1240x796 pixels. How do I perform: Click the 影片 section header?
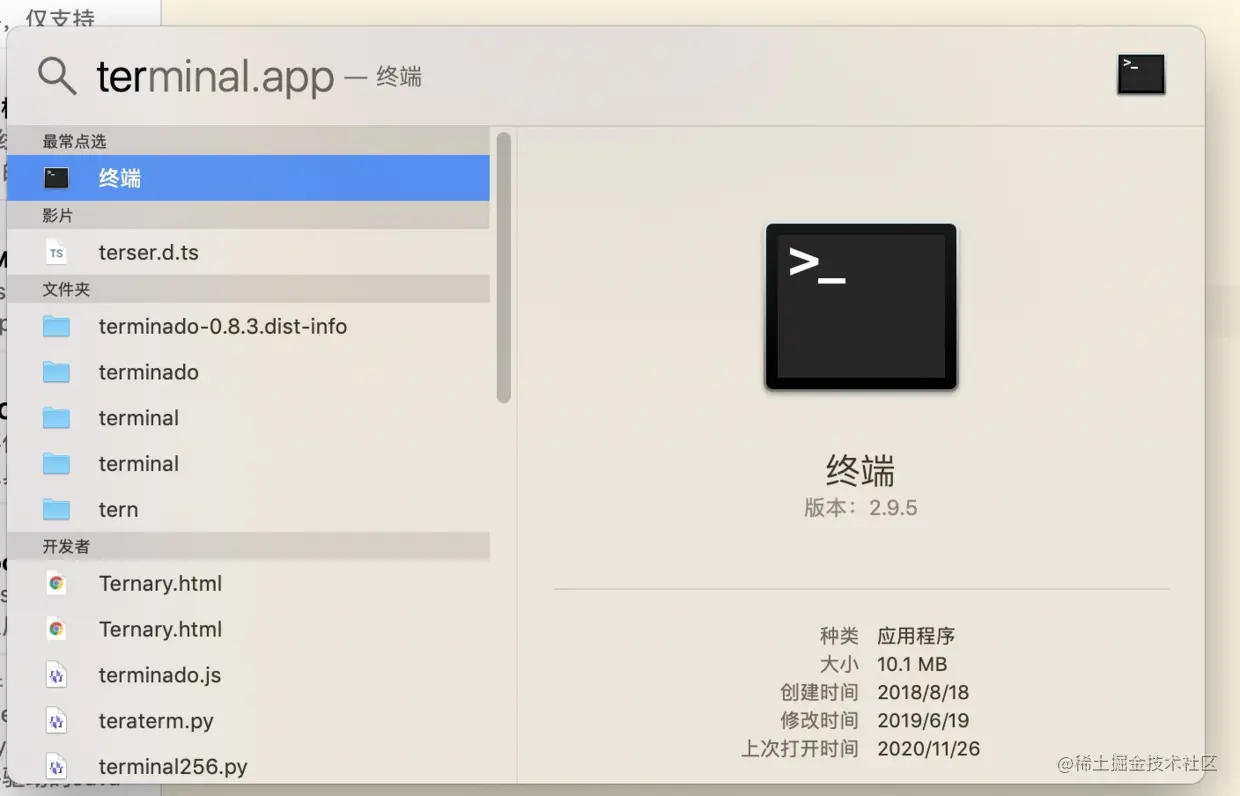248,215
